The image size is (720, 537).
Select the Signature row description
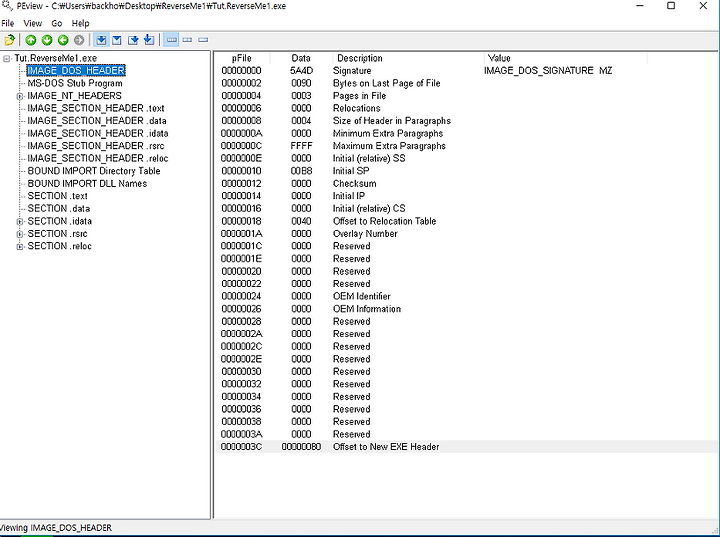[352, 71]
